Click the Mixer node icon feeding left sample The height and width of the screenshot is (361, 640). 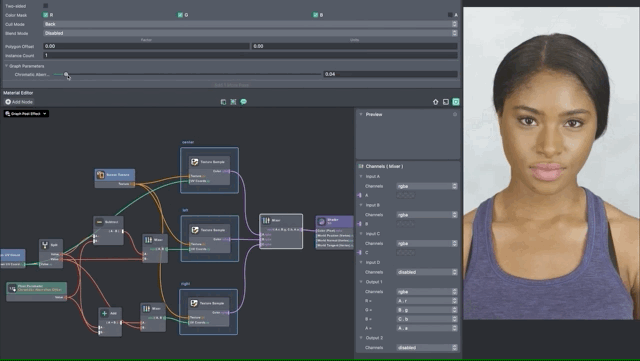click(x=148, y=240)
